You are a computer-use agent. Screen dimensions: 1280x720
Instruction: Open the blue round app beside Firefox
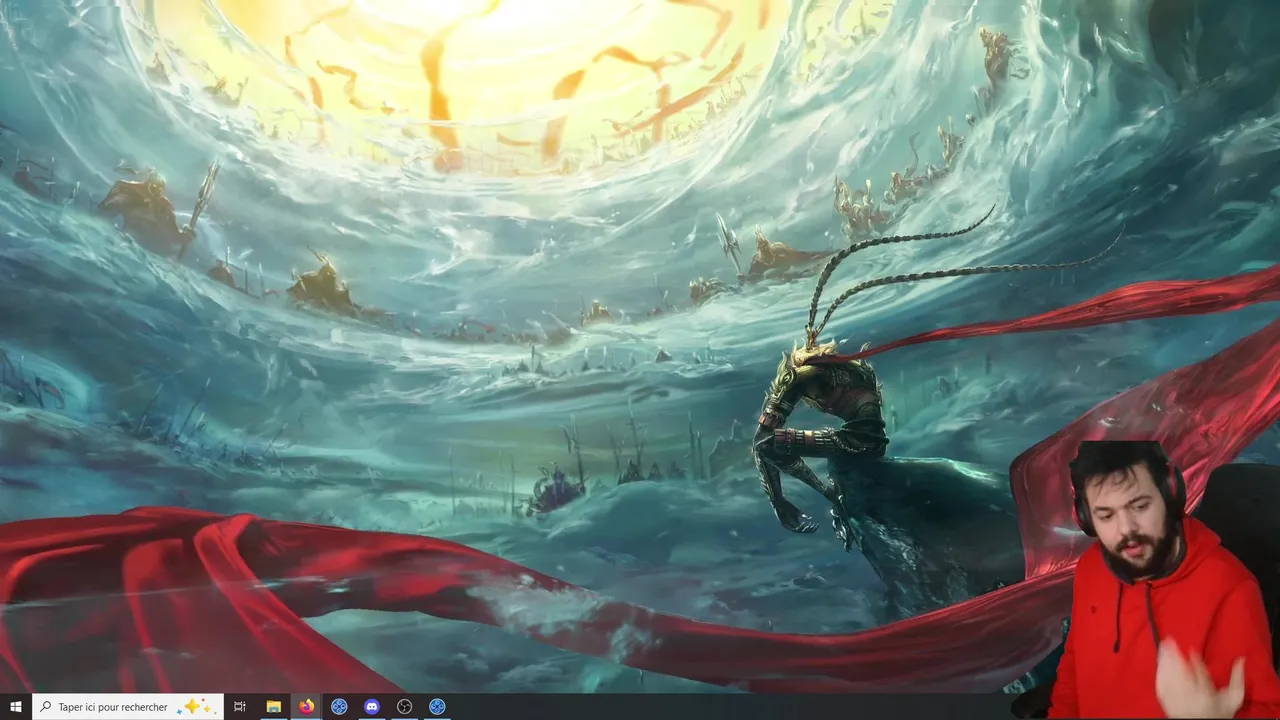339,707
